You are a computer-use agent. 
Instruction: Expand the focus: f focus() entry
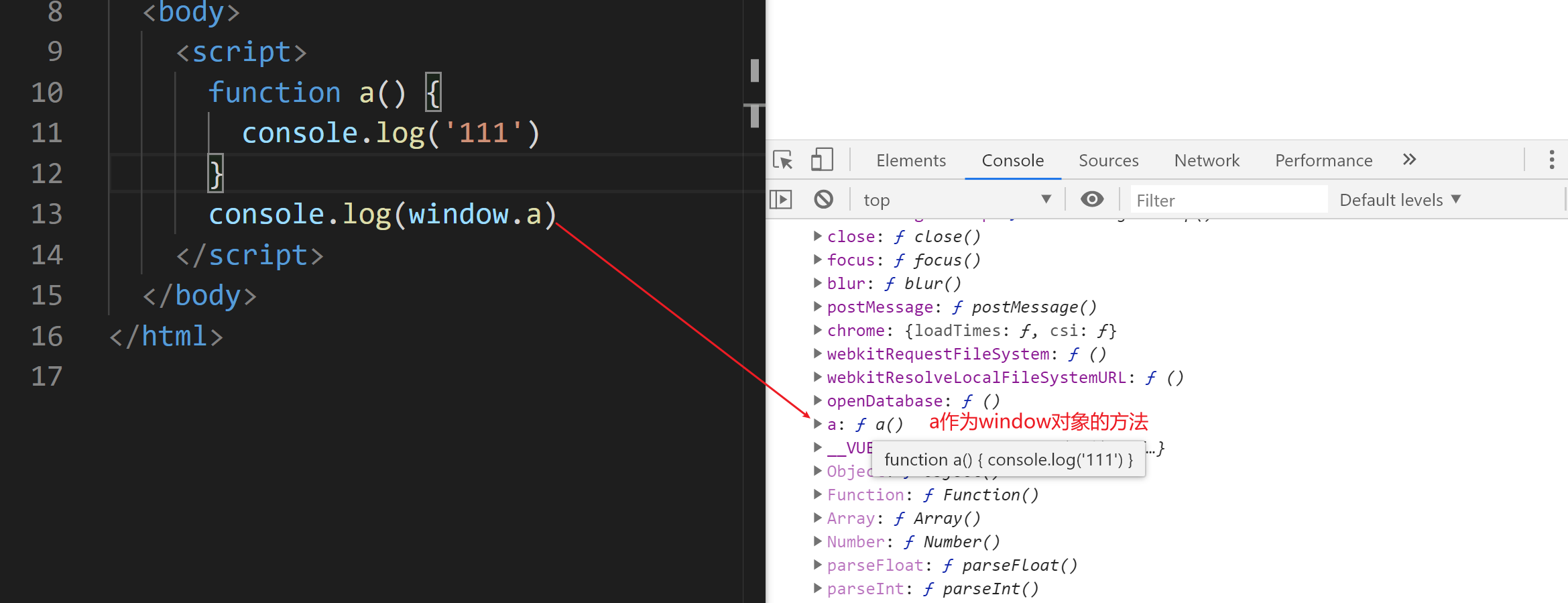817,260
